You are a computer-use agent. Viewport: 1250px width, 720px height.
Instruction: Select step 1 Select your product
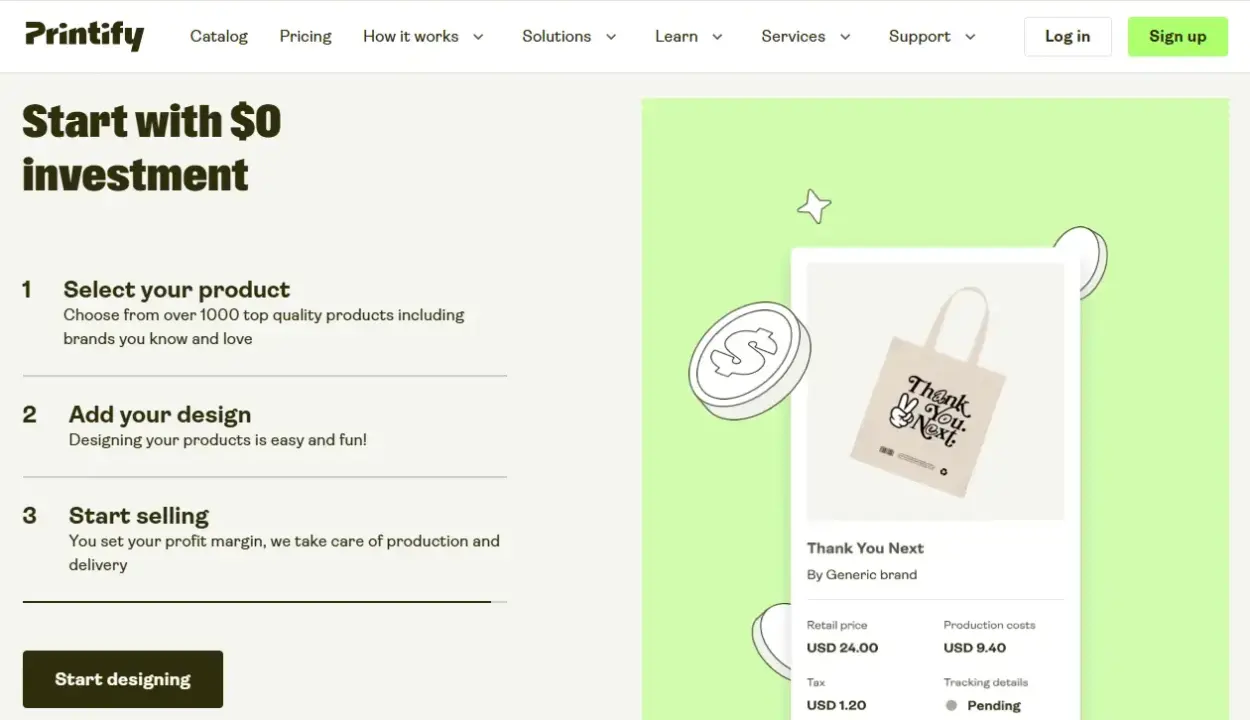click(x=176, y=290)
